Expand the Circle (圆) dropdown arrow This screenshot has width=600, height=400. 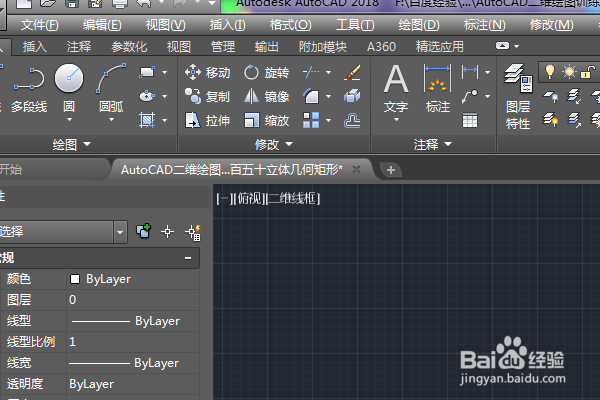tap(69, 120)
